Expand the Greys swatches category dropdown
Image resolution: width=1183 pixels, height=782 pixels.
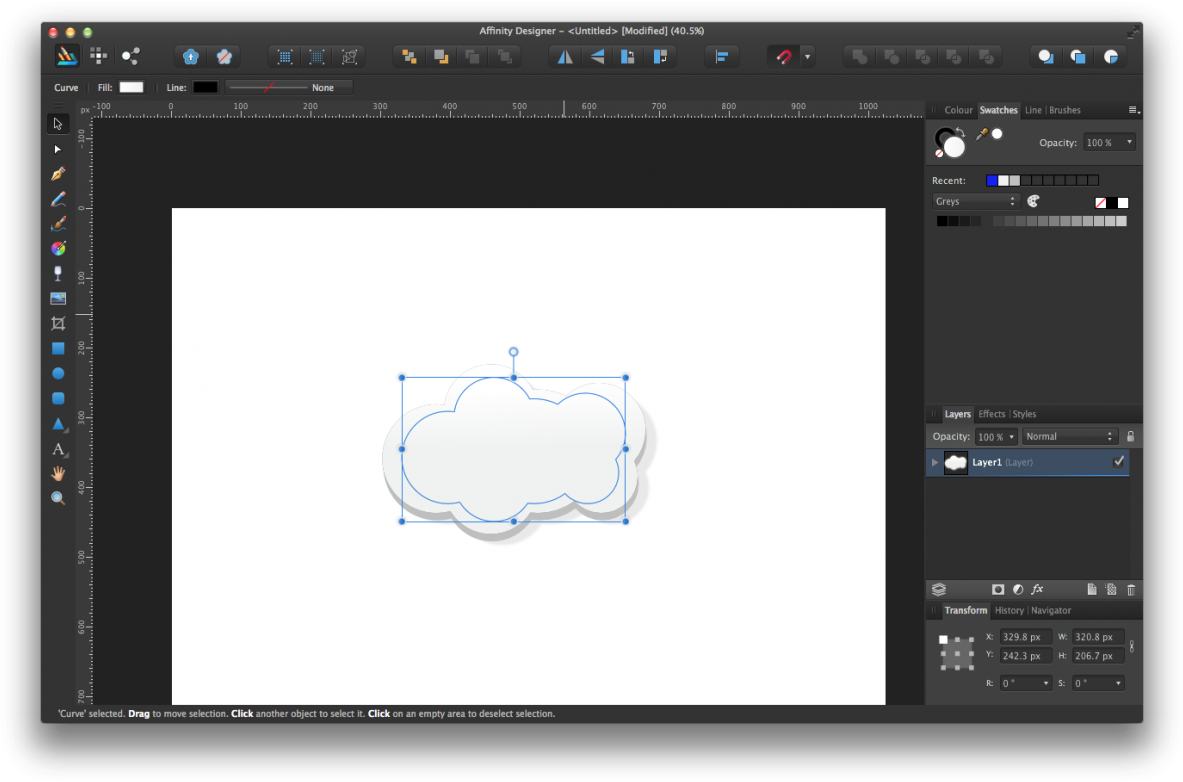(x=975, y=201)
